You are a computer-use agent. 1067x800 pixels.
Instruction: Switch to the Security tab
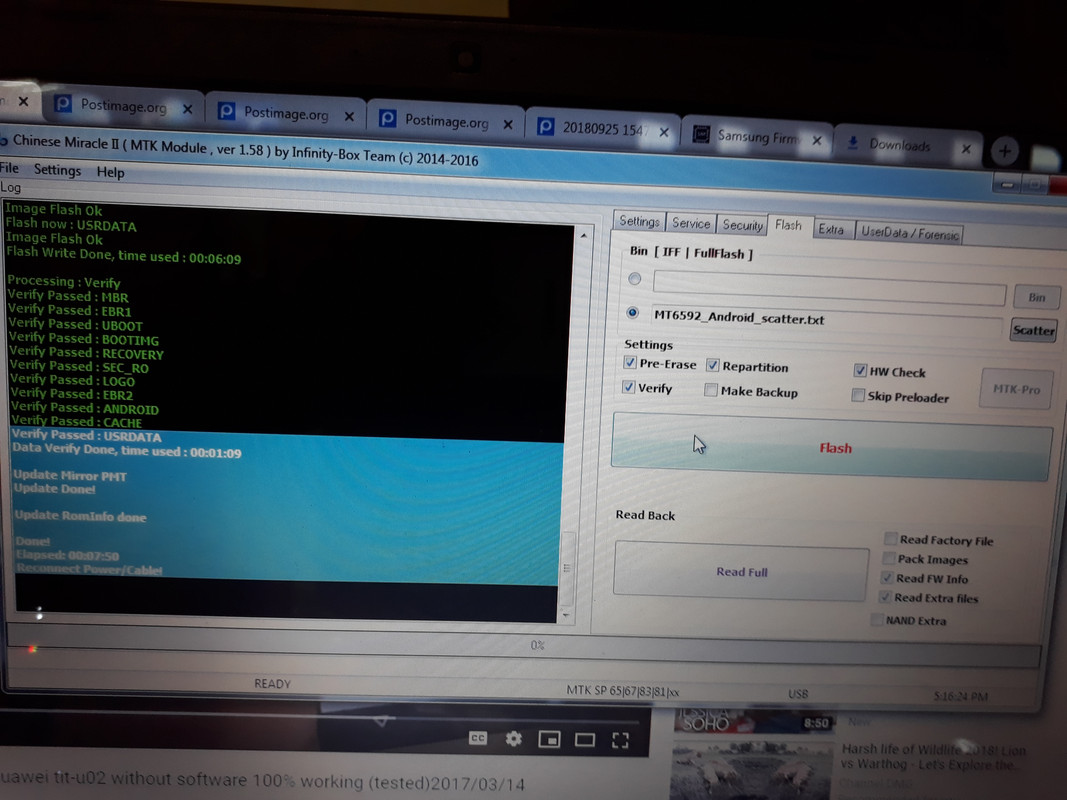point(742,224)
